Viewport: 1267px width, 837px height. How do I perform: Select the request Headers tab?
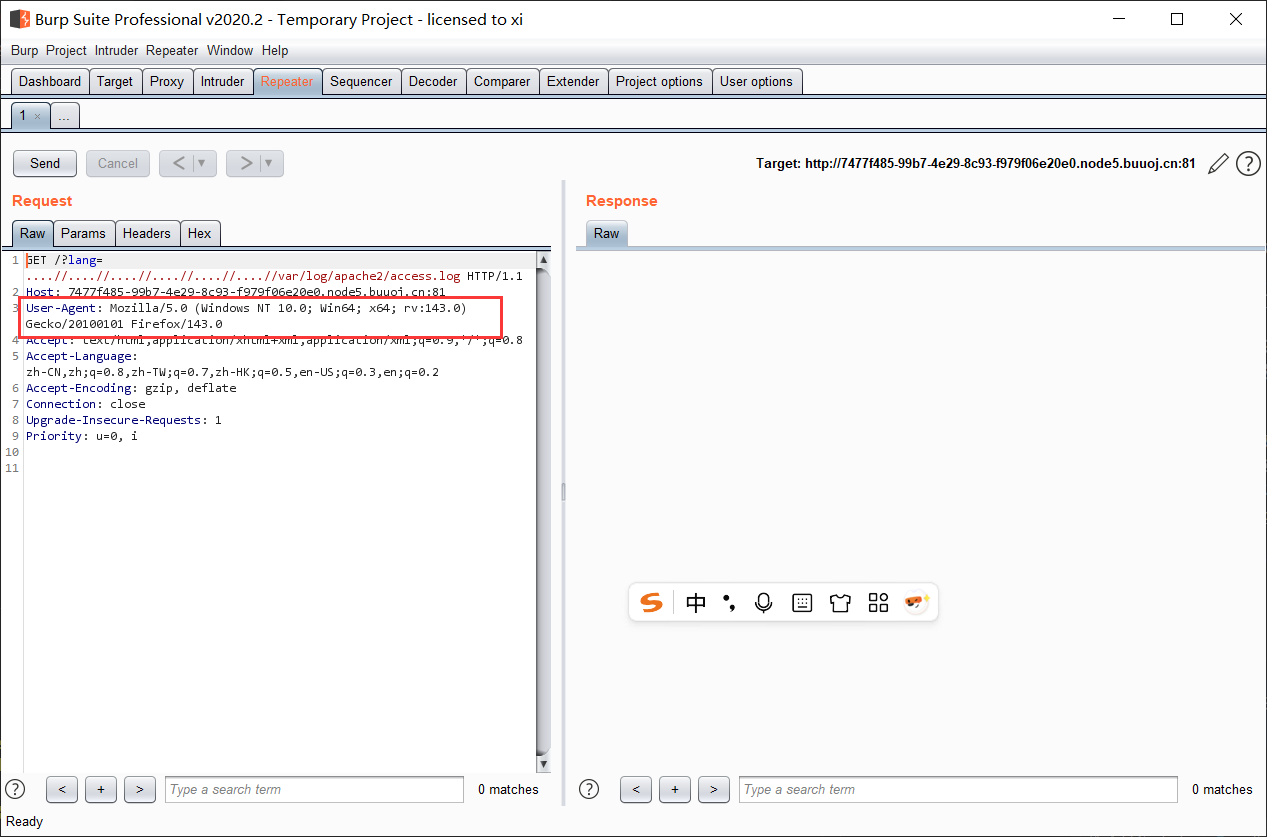pos(147,233)
